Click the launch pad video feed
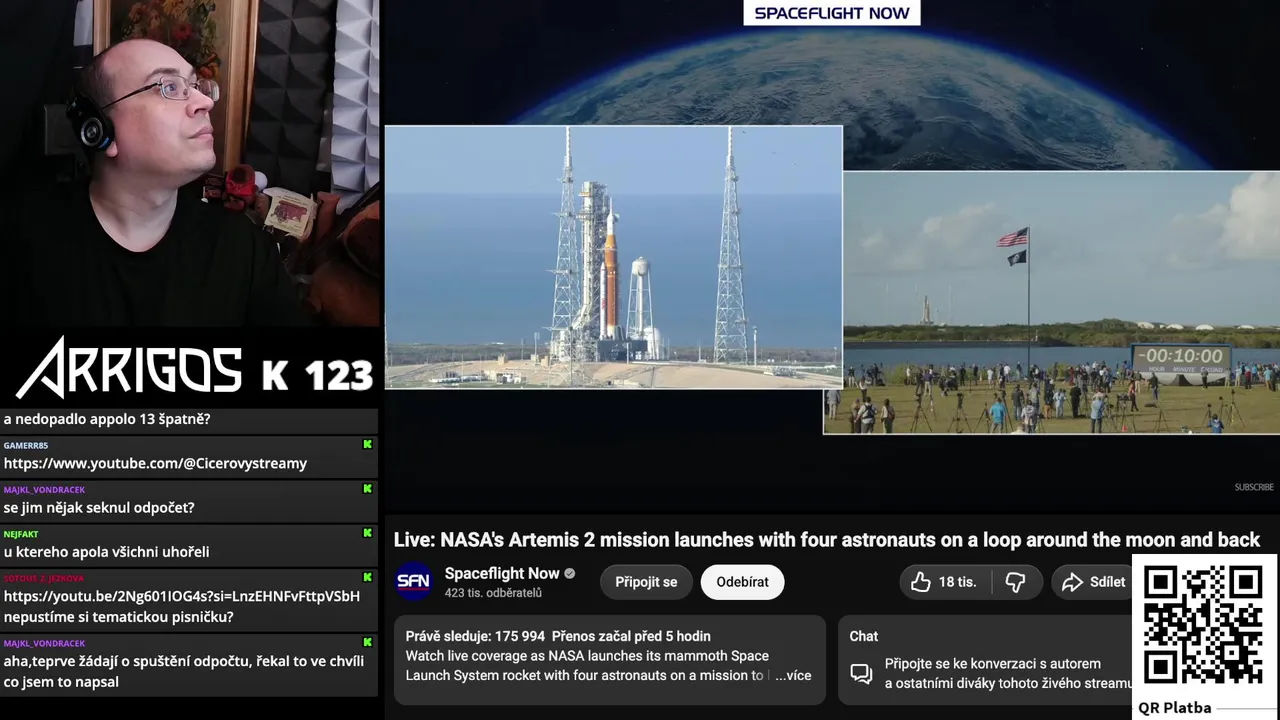 (x=613, y=257)
